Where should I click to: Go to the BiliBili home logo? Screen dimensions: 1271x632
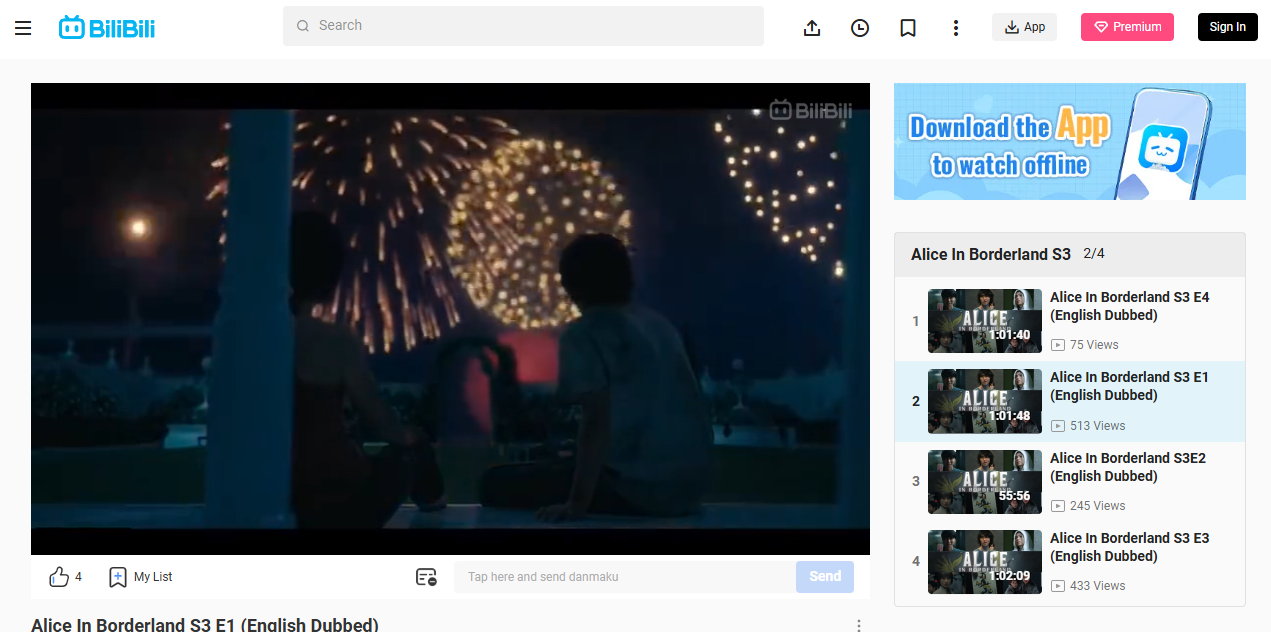107,28
